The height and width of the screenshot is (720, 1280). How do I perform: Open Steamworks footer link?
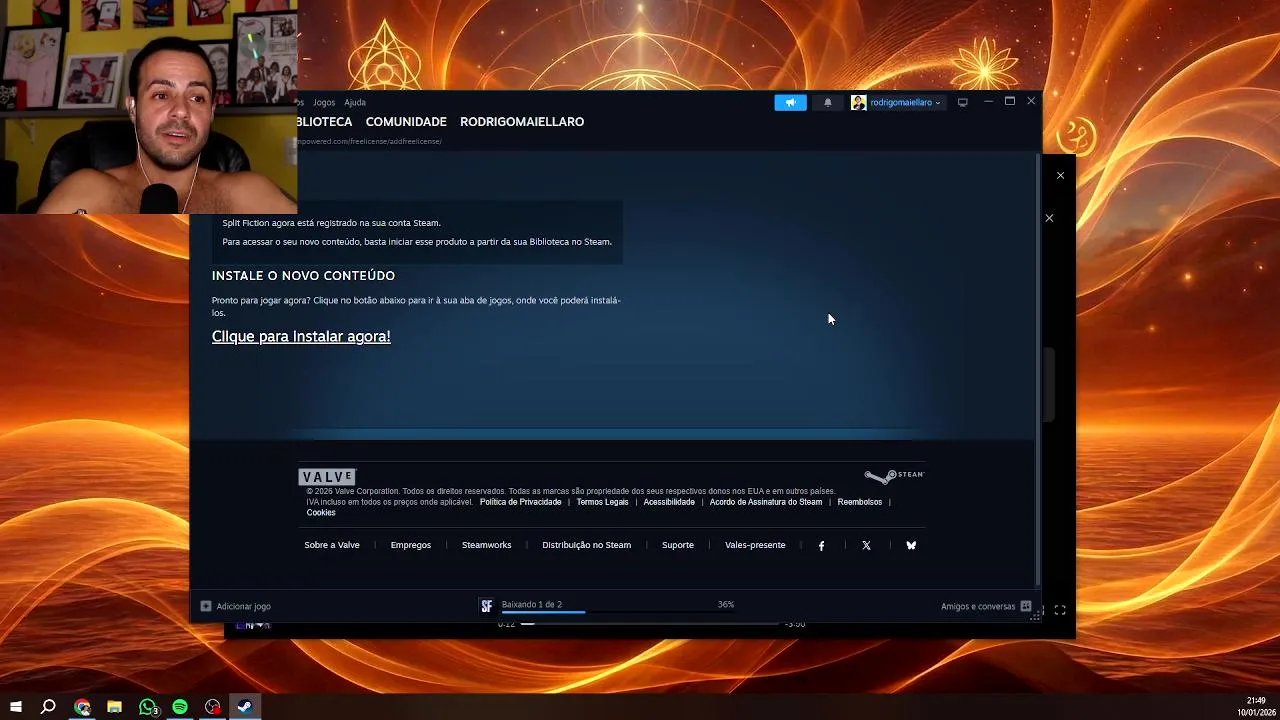[x=486, y=545]
